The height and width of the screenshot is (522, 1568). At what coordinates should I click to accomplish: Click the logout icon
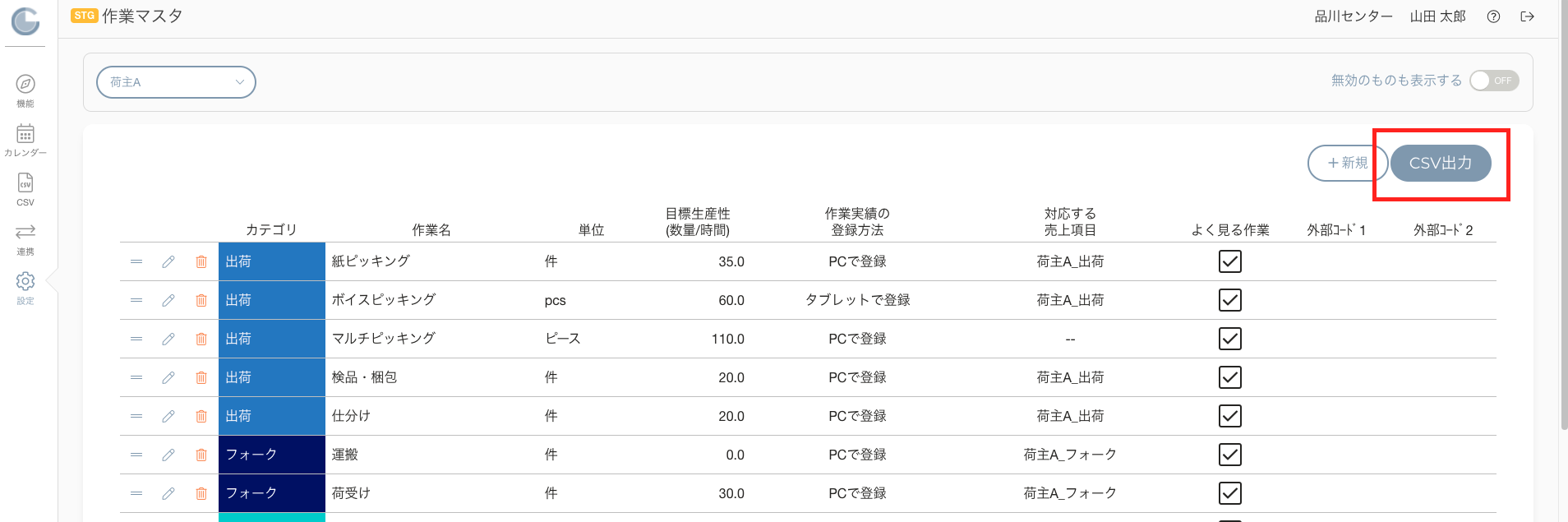[x=1527, y=16]
